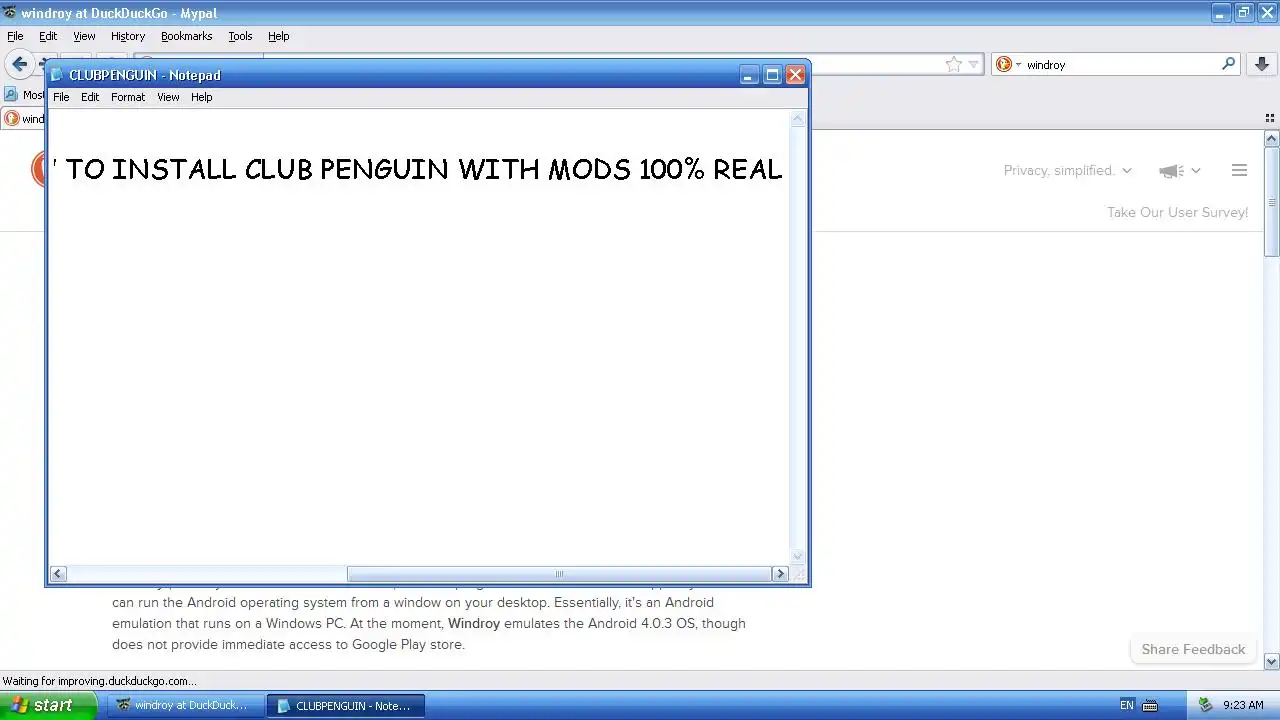The height and width of the screenshot is (720, 1280).
Task: Open the list all tabs grid icon
Action: point(1270,118)
